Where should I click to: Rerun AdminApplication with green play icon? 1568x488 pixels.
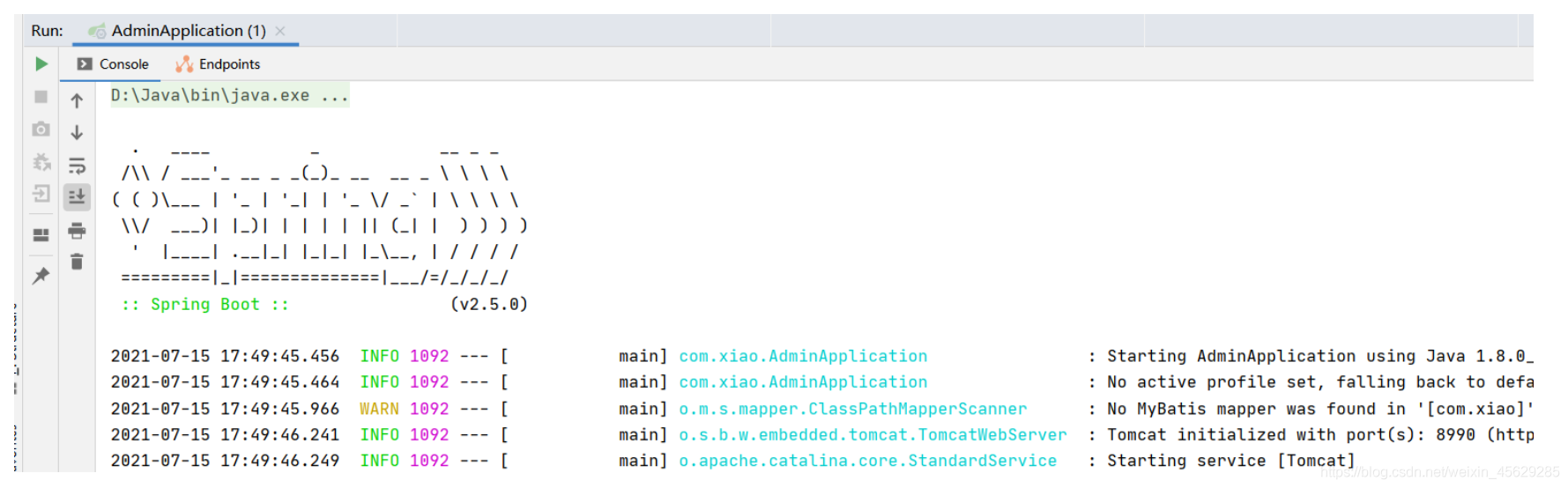click(41, 63)
